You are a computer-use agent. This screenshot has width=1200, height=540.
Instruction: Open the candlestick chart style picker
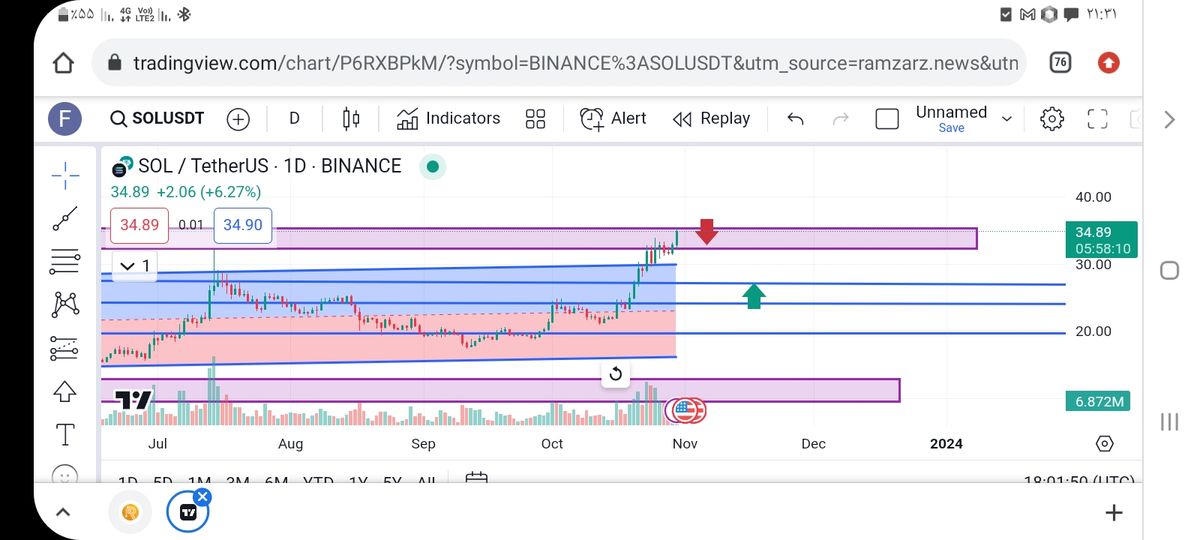point(351,119)
